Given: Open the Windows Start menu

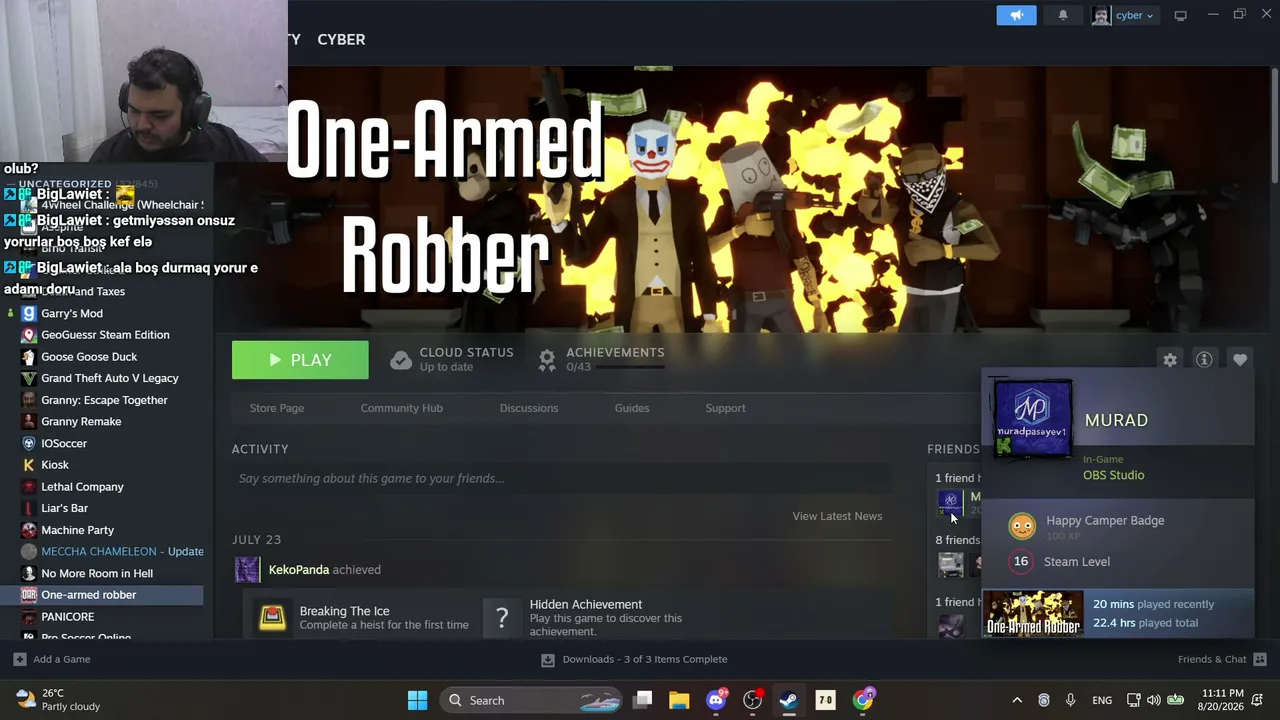Looking at the screenshot, I should [418, 700].
